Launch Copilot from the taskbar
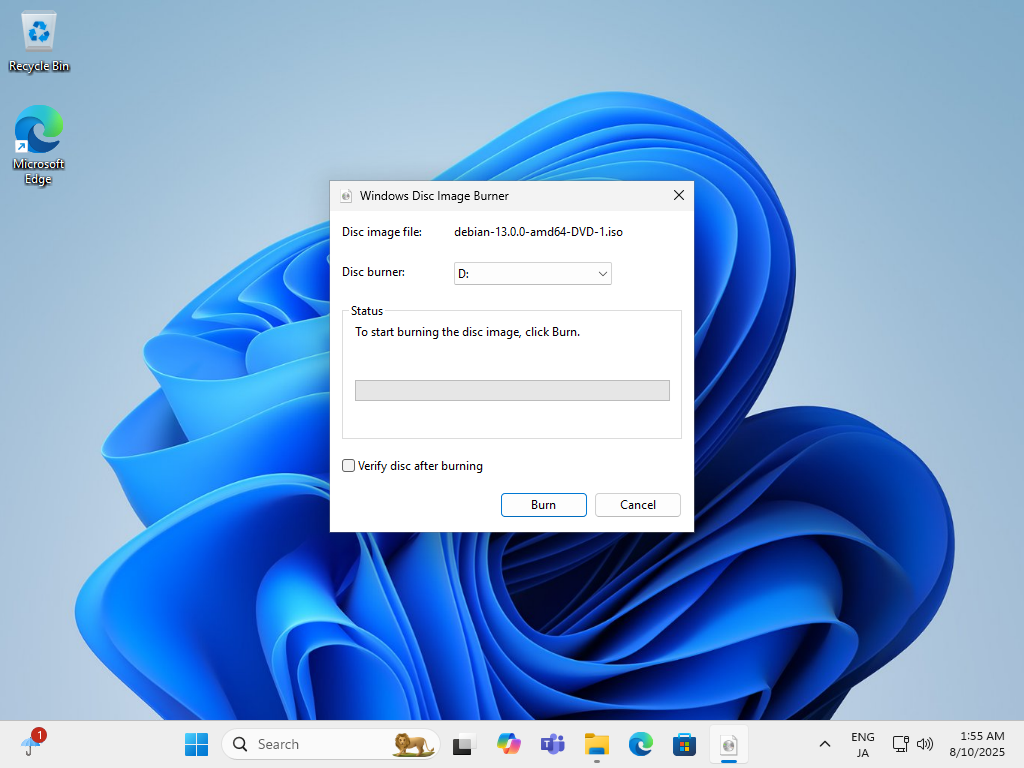Viewport: 1024px width, 768px height. pos(508,744)
